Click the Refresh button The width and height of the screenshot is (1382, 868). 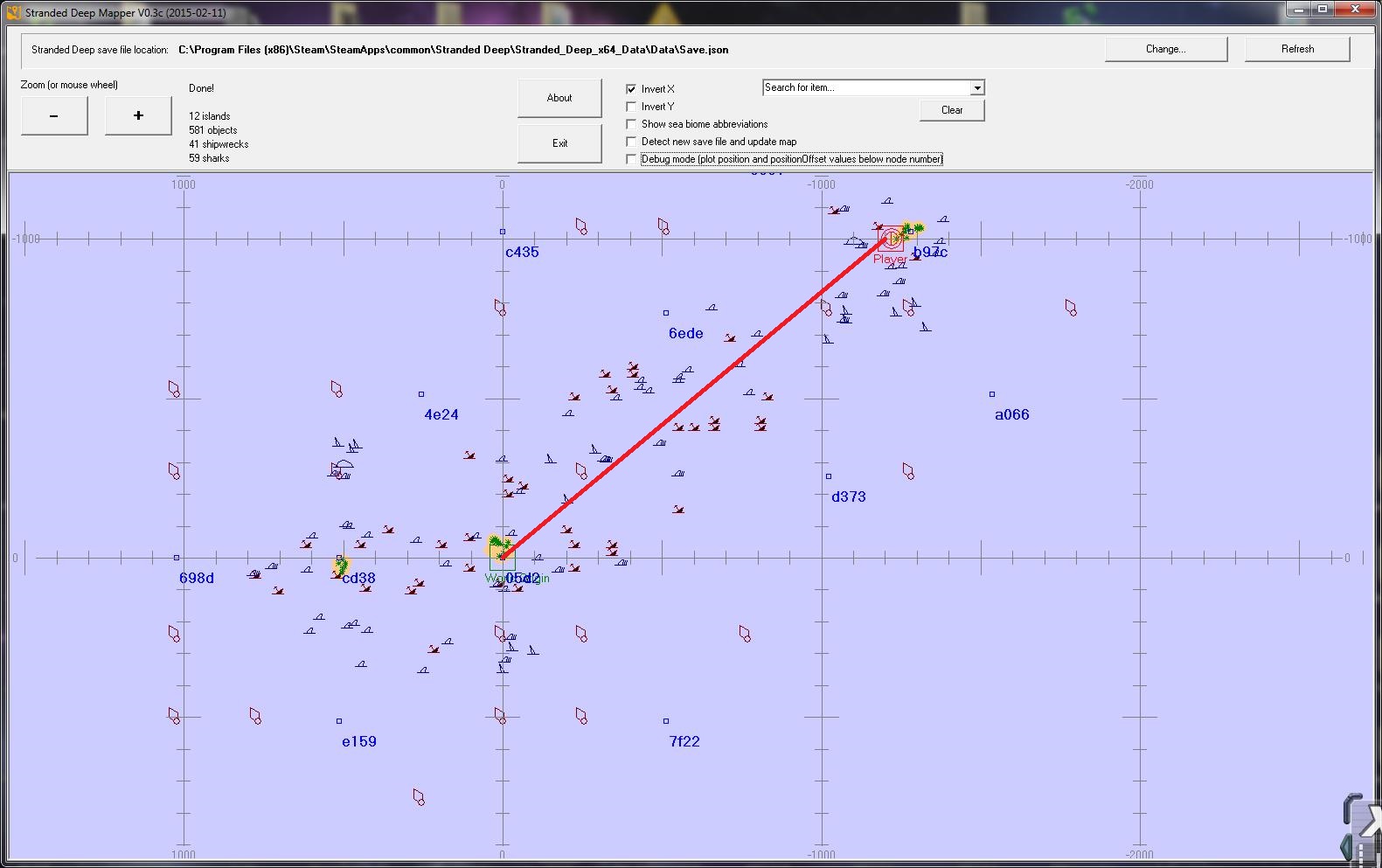coord(1297,49)
